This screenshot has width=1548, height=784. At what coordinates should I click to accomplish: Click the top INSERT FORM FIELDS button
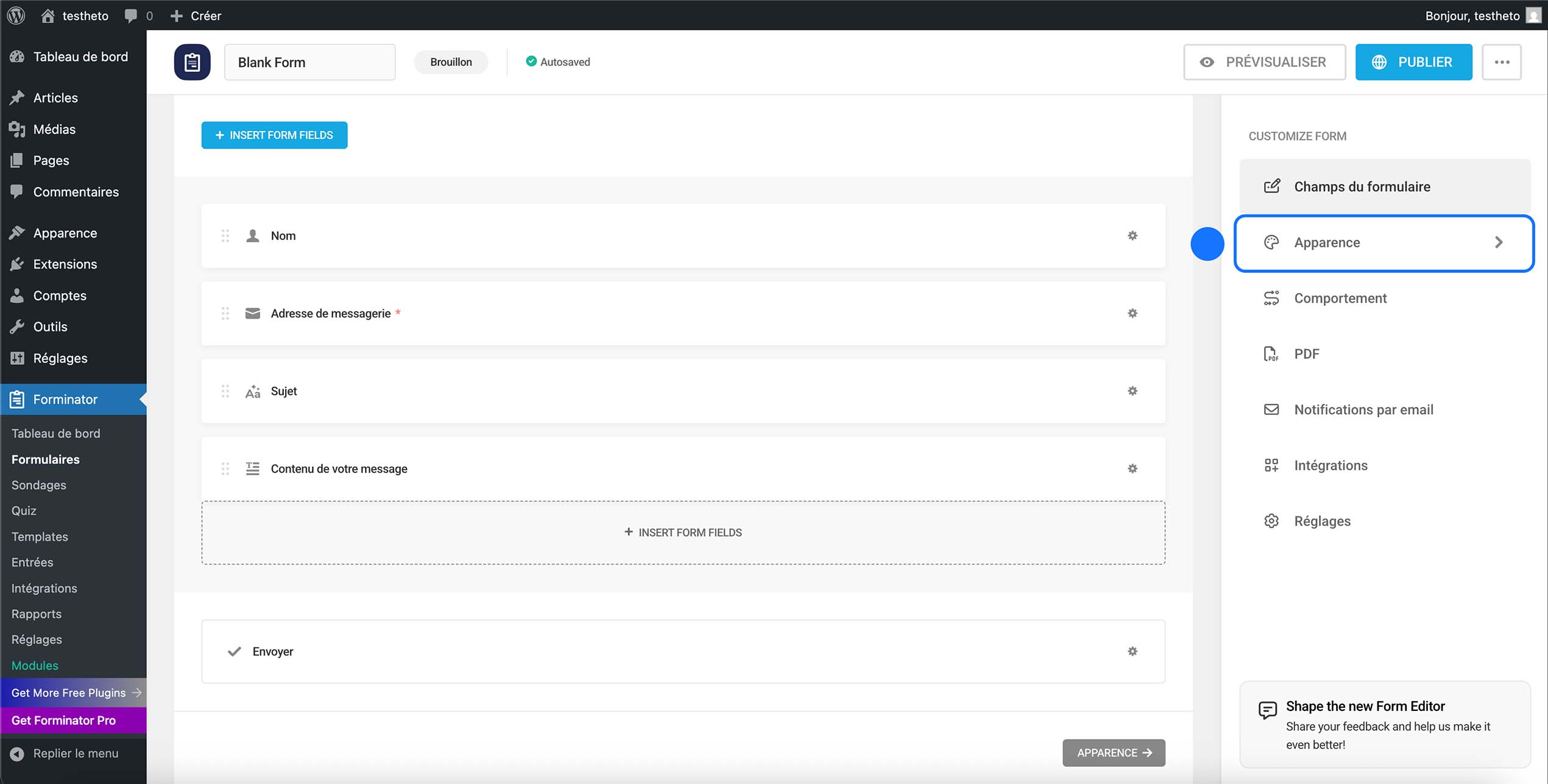(274, 135)
